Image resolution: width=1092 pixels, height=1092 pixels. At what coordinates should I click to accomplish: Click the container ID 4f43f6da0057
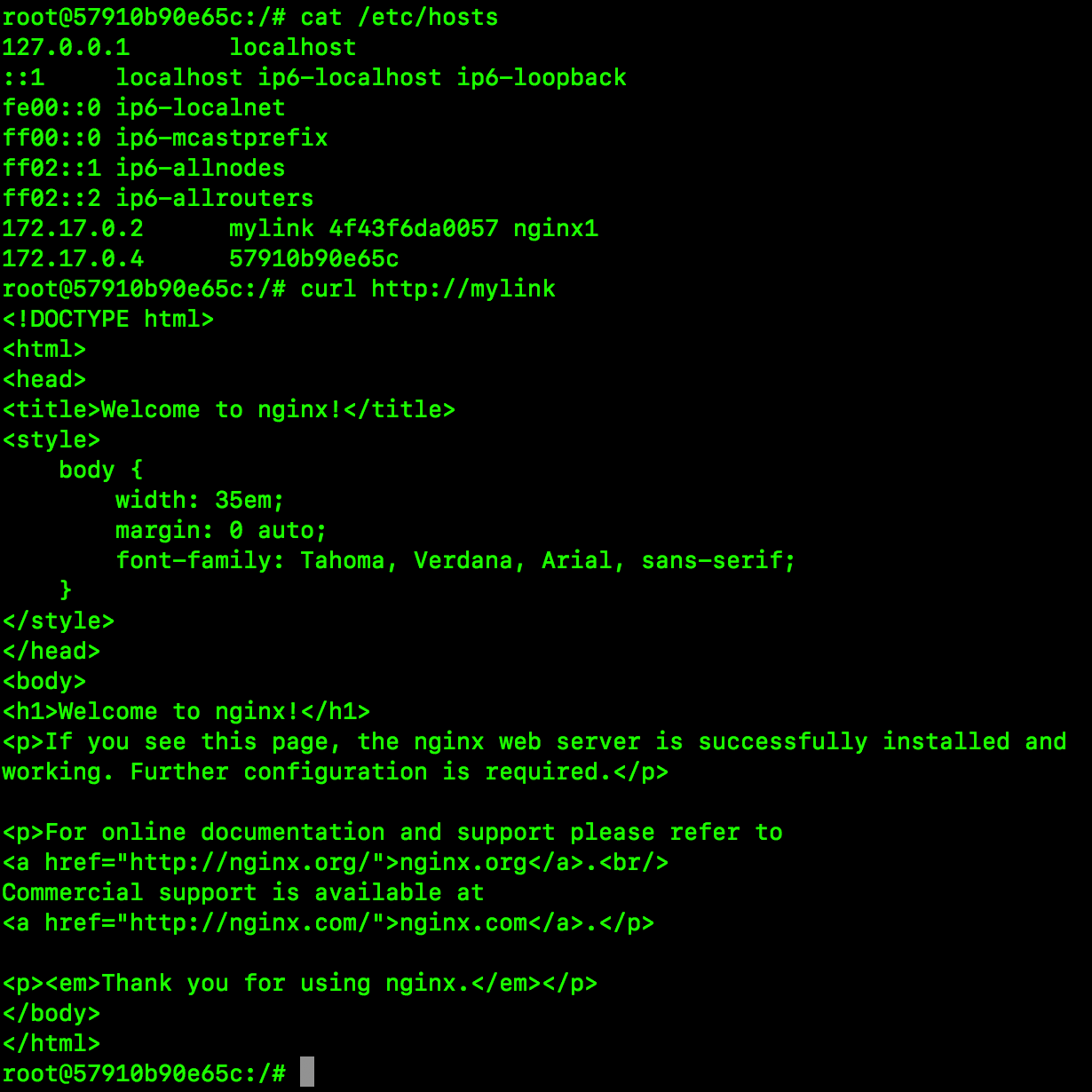(x=414, y=228)
